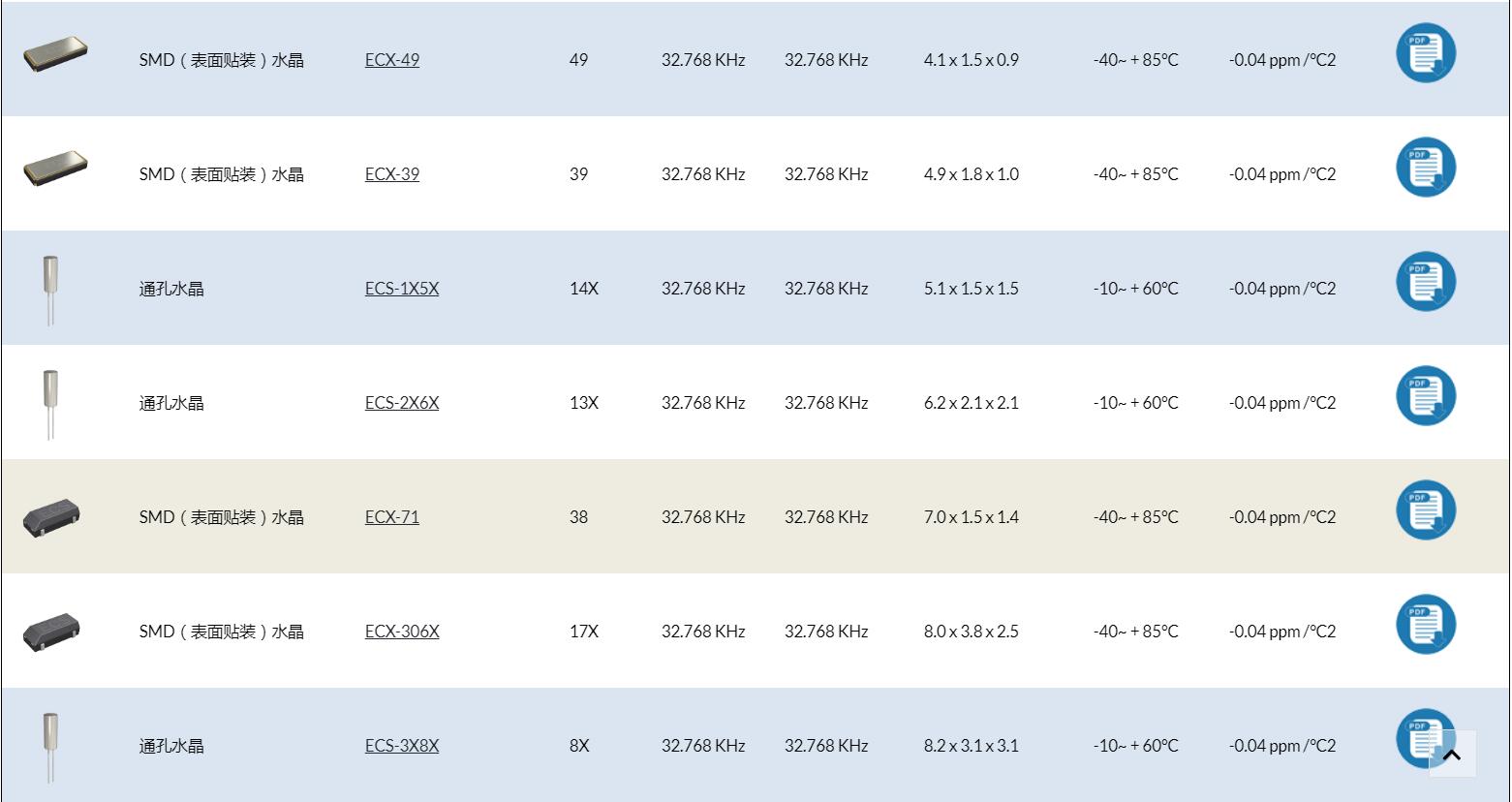Open the ECX-49 product link
Screen dimensions: 1512x802
(x=392, y=60)
